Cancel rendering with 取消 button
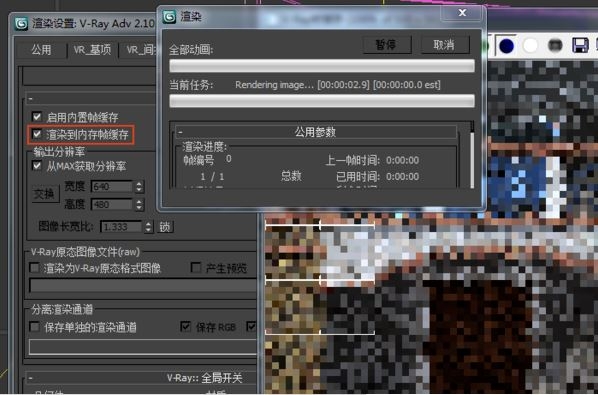 [x=444, y=45]
